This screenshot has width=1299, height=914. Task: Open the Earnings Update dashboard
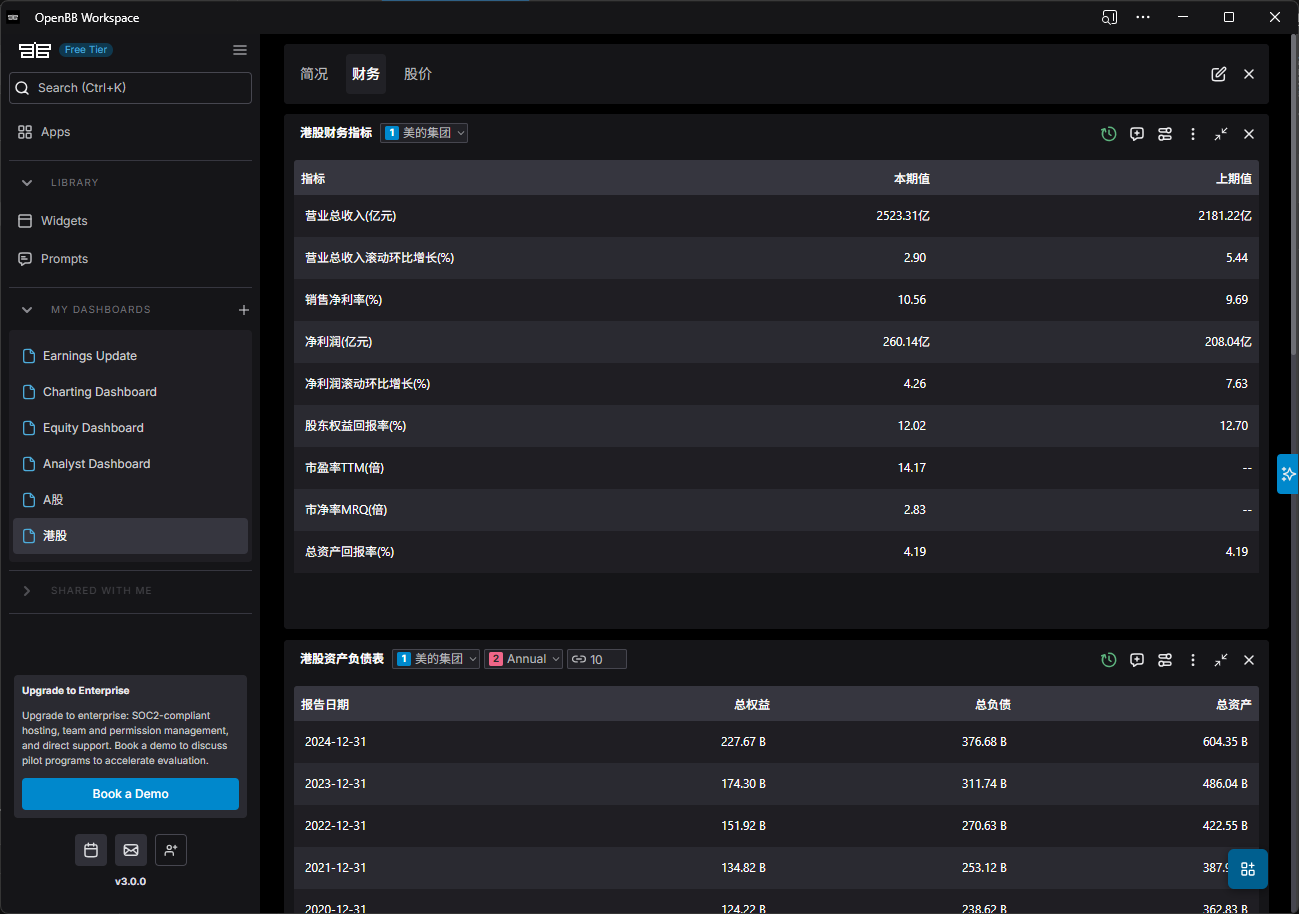click(130, 356)
